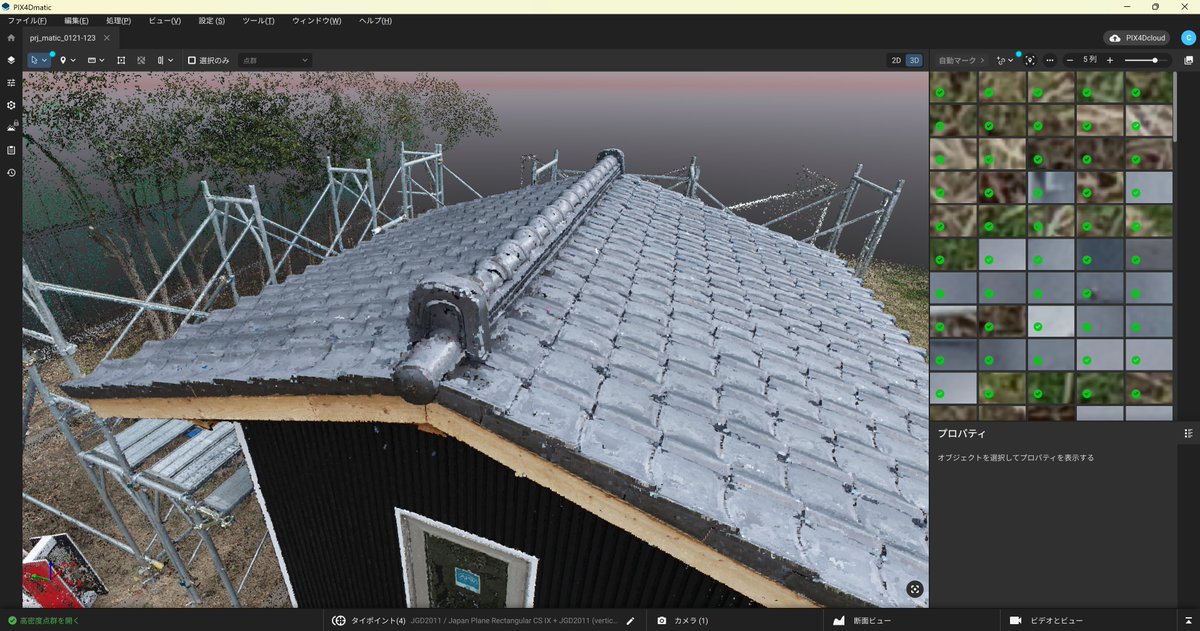Expand the bottom panel with arrow icon
This screenshot has height=631, width=1200.
pos(1188,621)
